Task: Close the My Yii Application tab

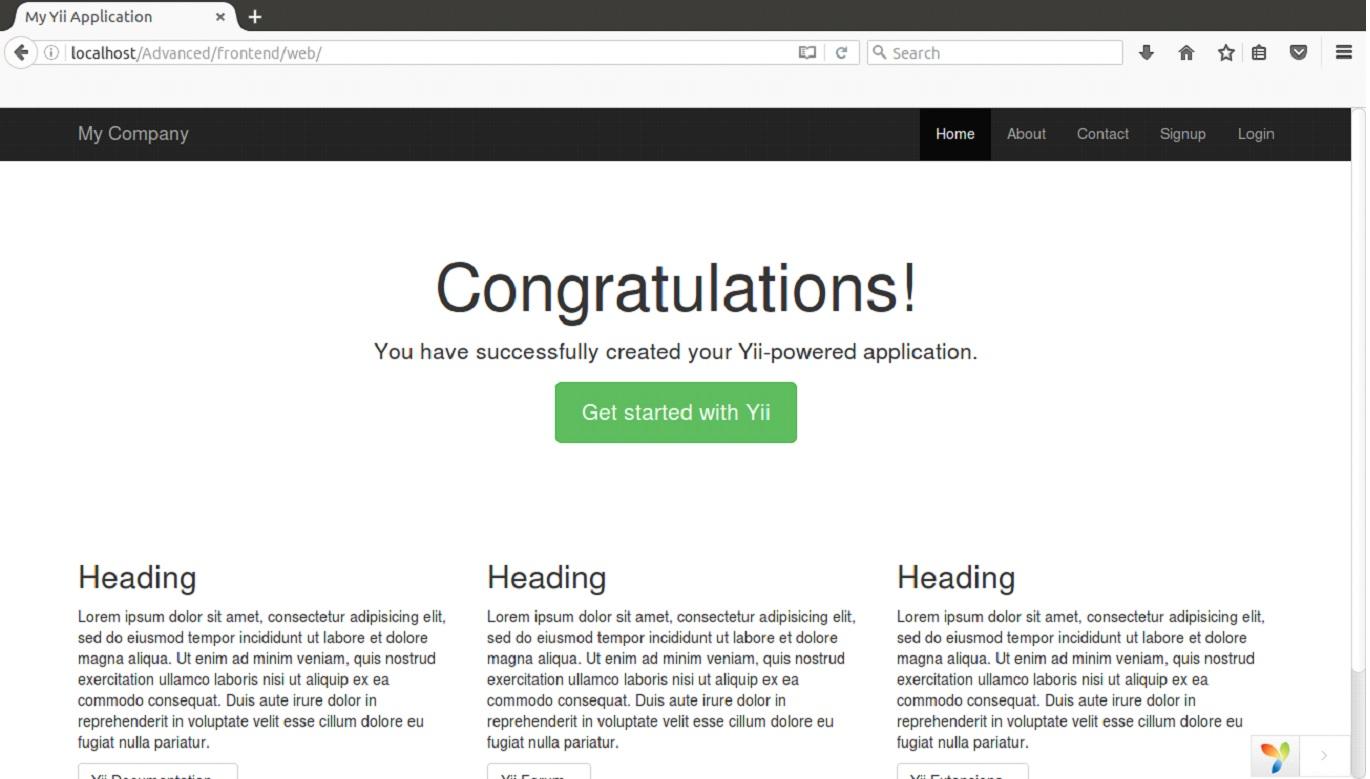Action: pyautogui.click(x=220, y=17)
